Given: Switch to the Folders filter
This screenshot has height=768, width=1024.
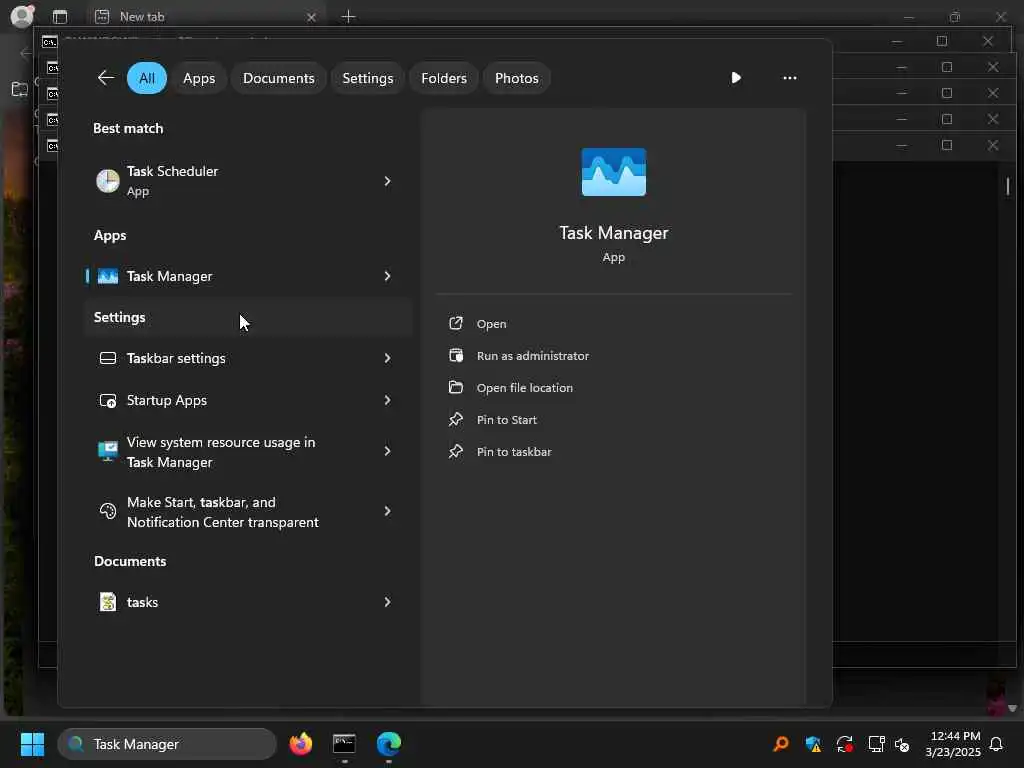Looking at the screenshot, I should coord(443,78).
